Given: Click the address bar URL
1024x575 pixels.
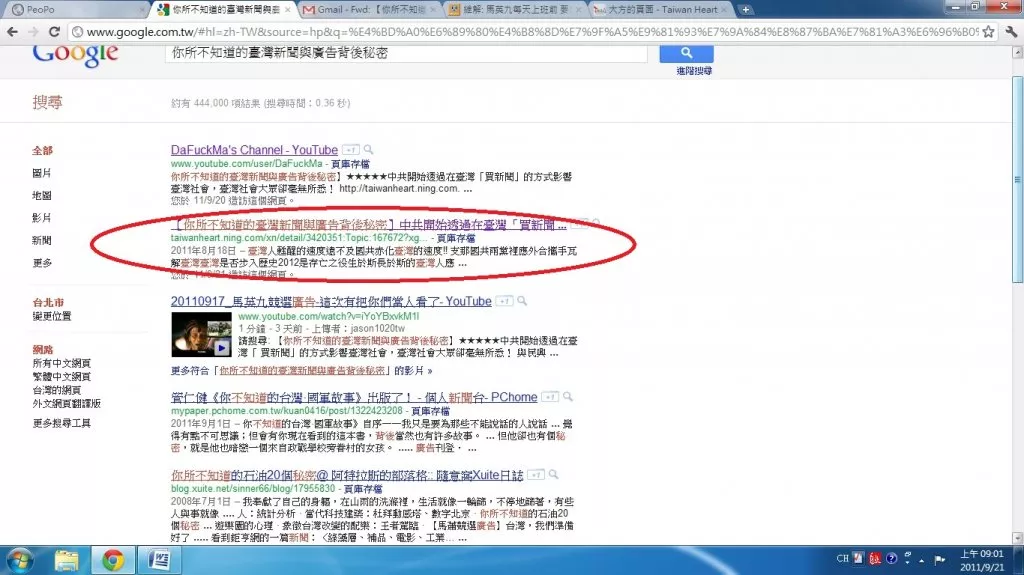Looking at the screenshot, I should point(532,32).
